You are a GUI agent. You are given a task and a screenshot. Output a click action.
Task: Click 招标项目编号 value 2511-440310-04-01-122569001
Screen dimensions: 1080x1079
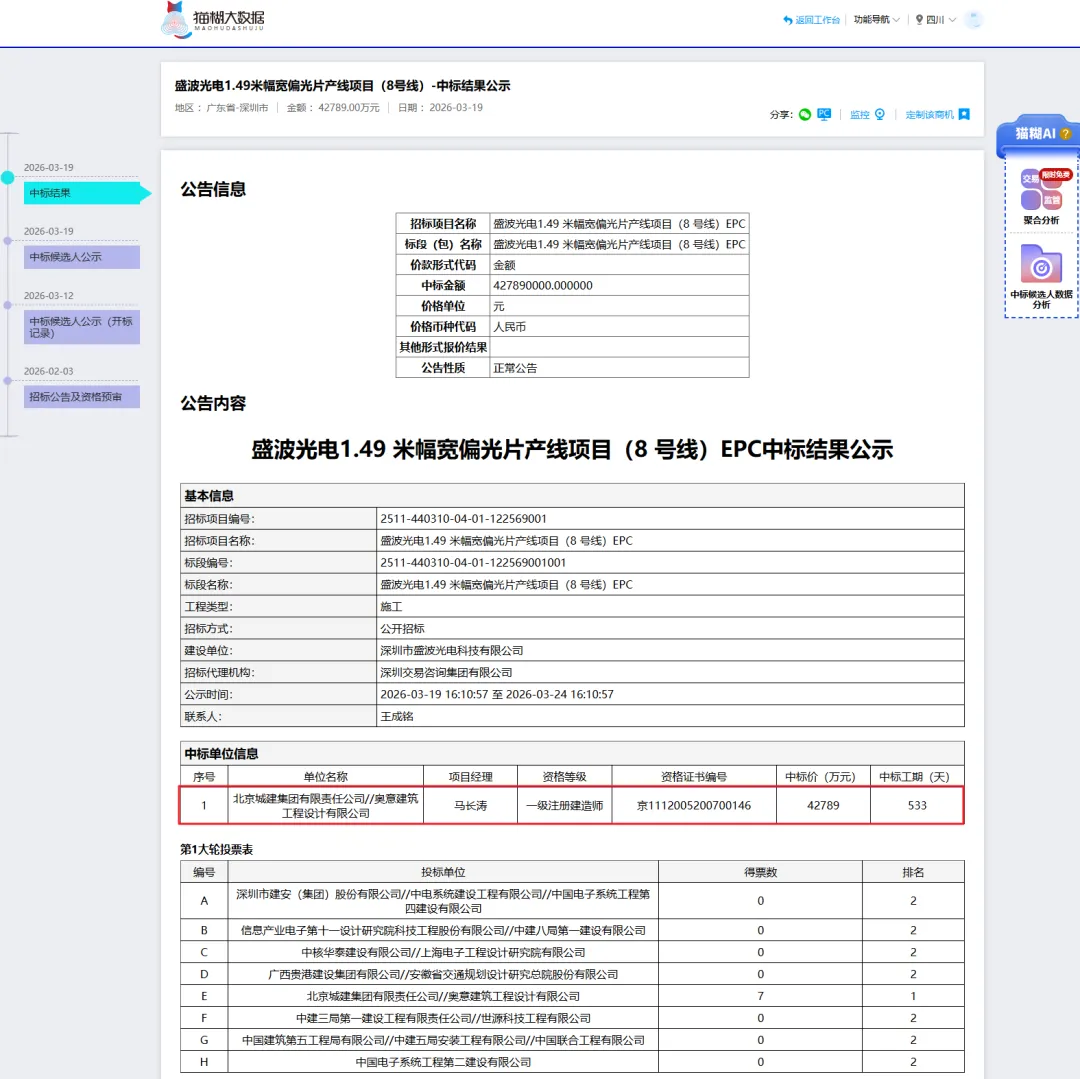coord(464,518)
